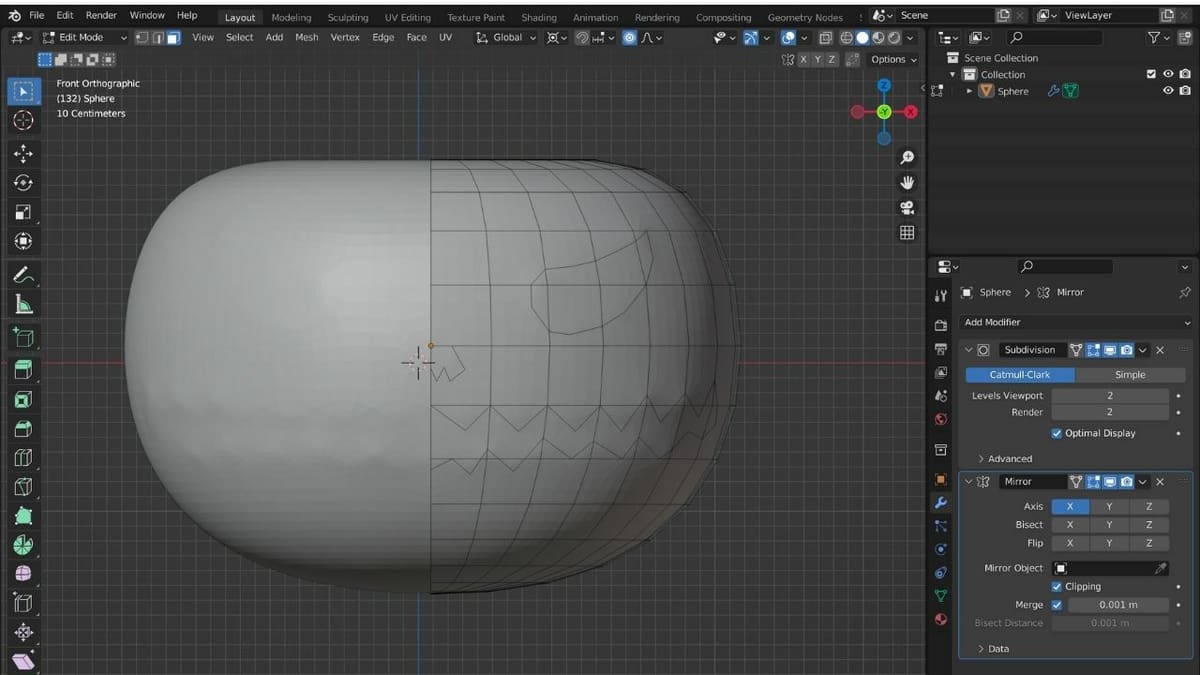The image size is (1200, 675).
Task: Adjust the Levels Viewport value field
Action: pyautogui.click(x=1109, y=396)
